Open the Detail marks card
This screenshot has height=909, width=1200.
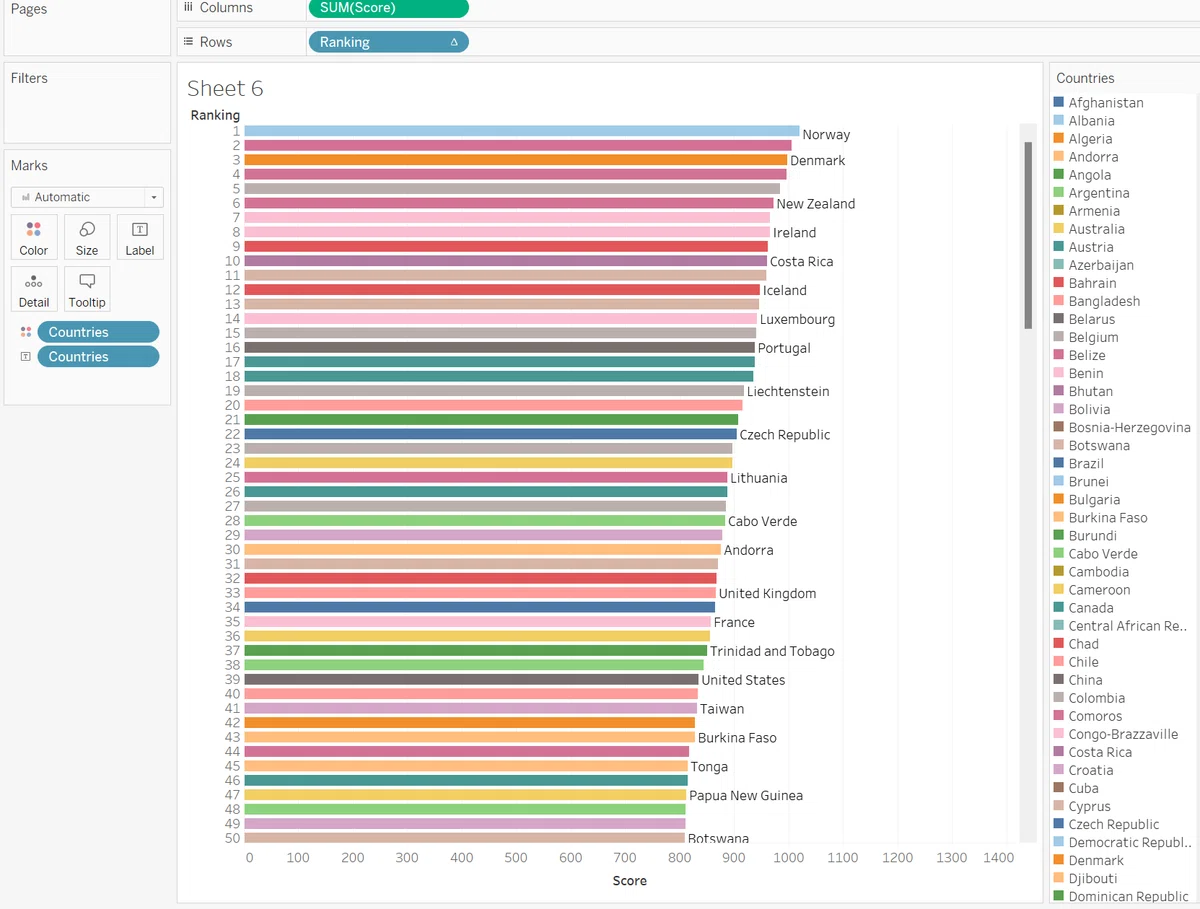pyautogui.click(x=33, y=290)
